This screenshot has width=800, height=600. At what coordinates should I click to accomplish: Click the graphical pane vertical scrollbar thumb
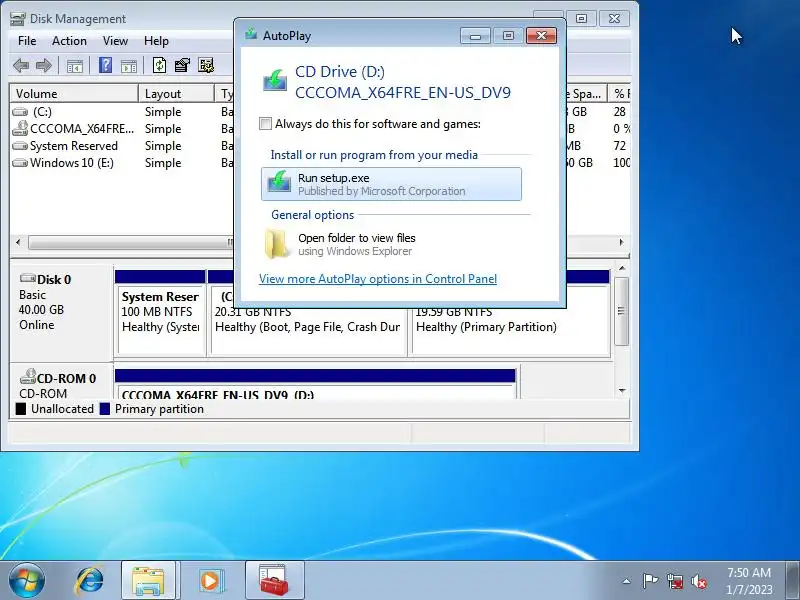621,311
